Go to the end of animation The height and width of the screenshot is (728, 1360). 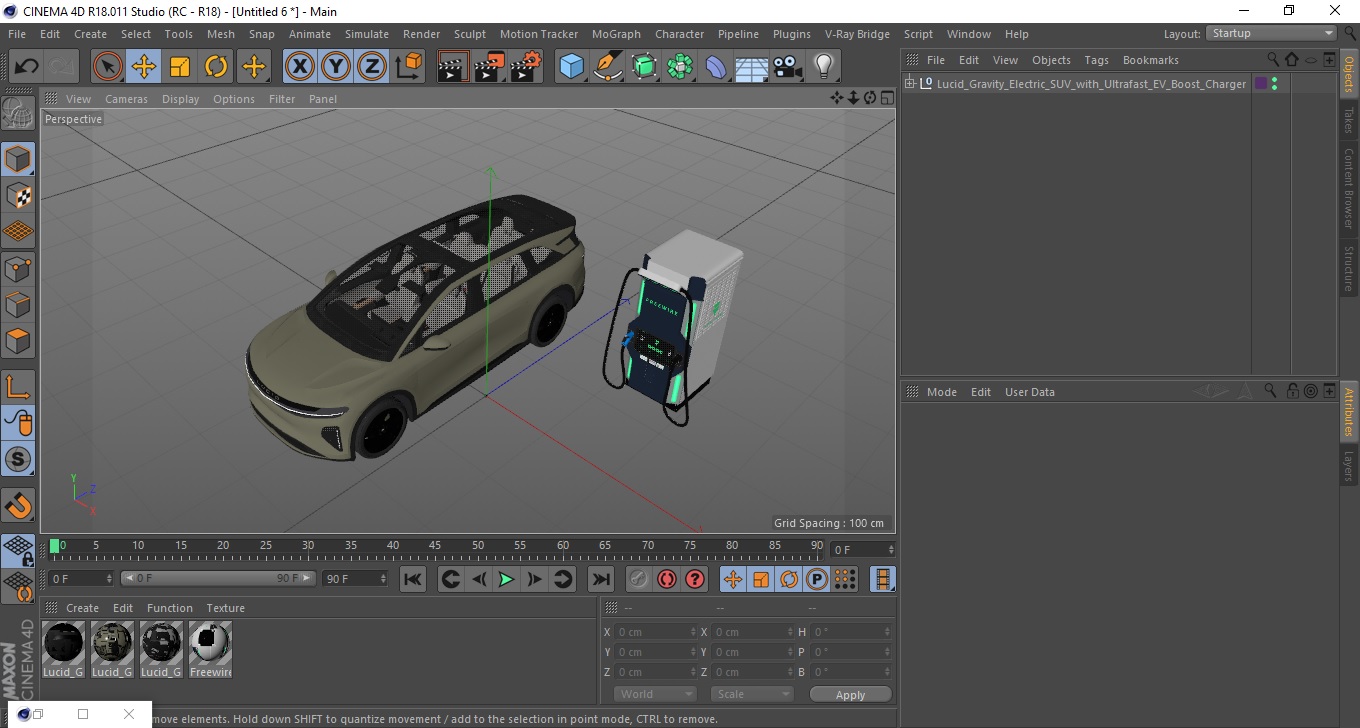click(600, 579)
